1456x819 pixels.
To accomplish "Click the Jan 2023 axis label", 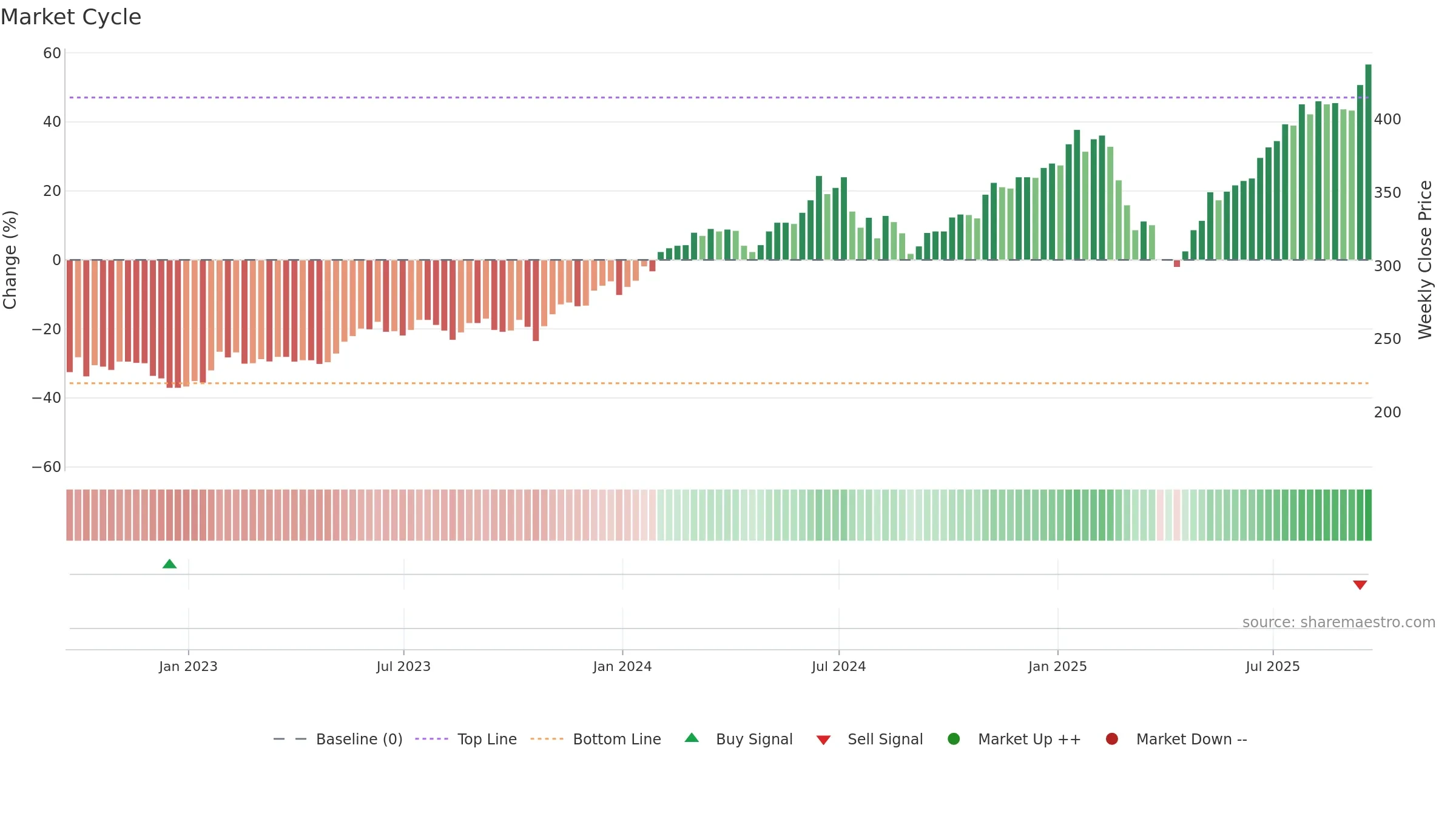I will tap(188, 666).
